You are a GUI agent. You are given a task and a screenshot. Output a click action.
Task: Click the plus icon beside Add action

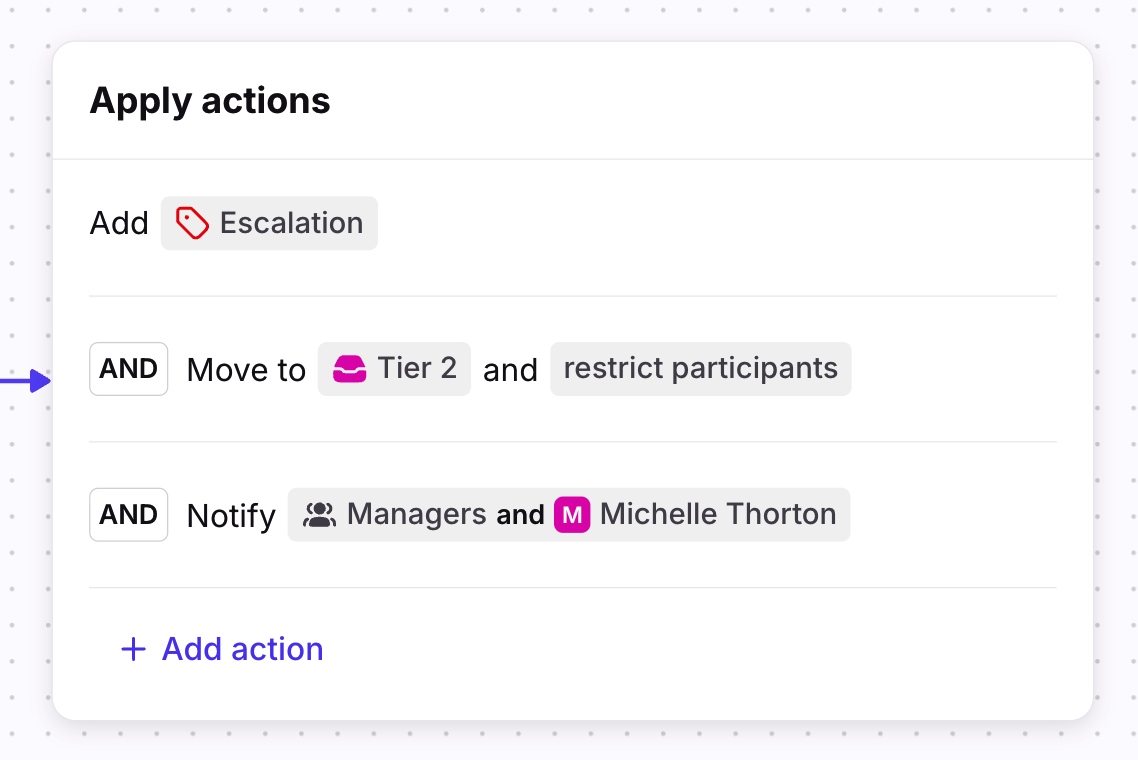[x=133, y=649]
